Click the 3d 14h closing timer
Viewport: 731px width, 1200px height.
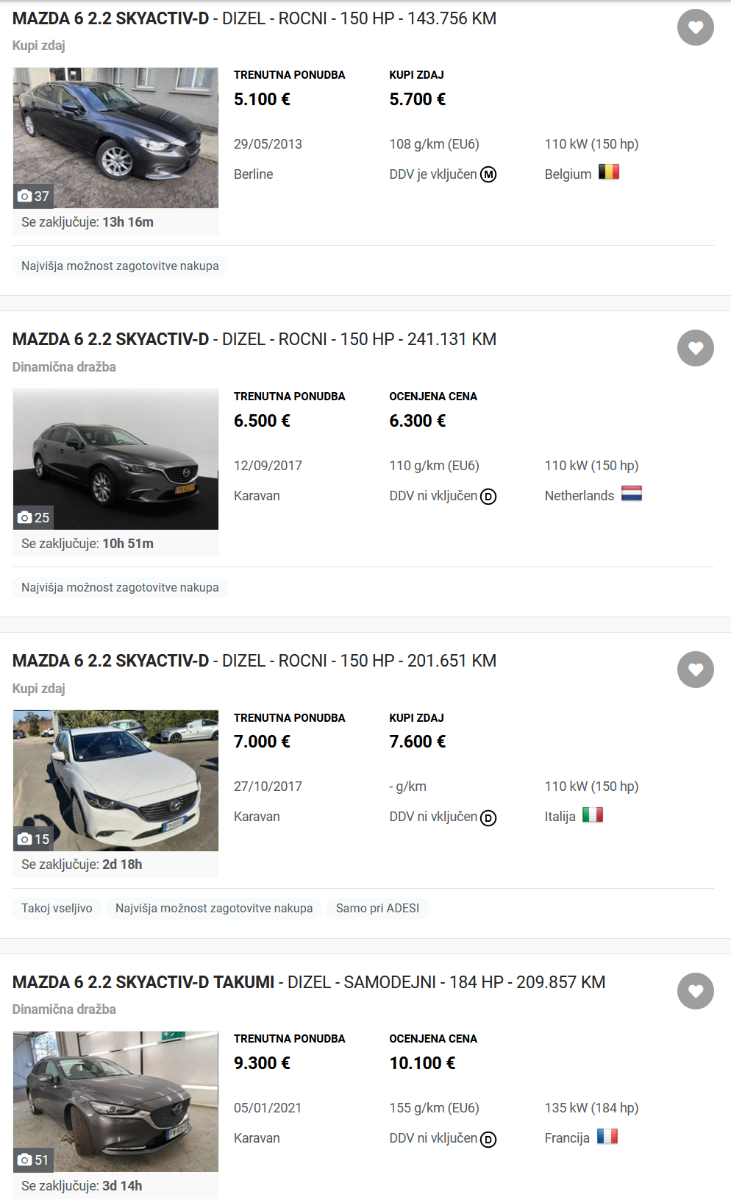pos(122,1186)
